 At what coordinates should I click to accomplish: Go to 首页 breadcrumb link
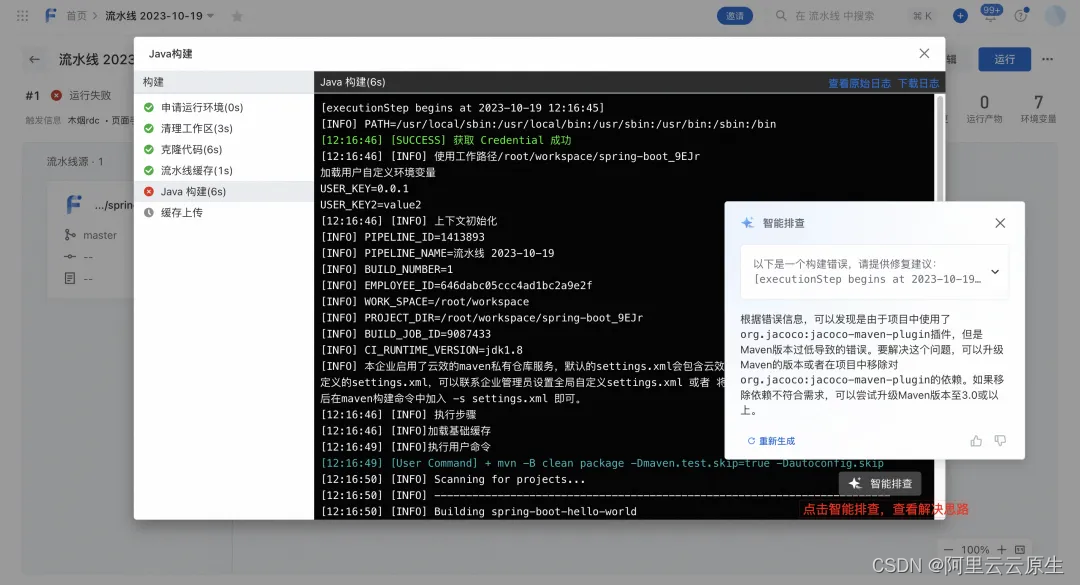76,16
